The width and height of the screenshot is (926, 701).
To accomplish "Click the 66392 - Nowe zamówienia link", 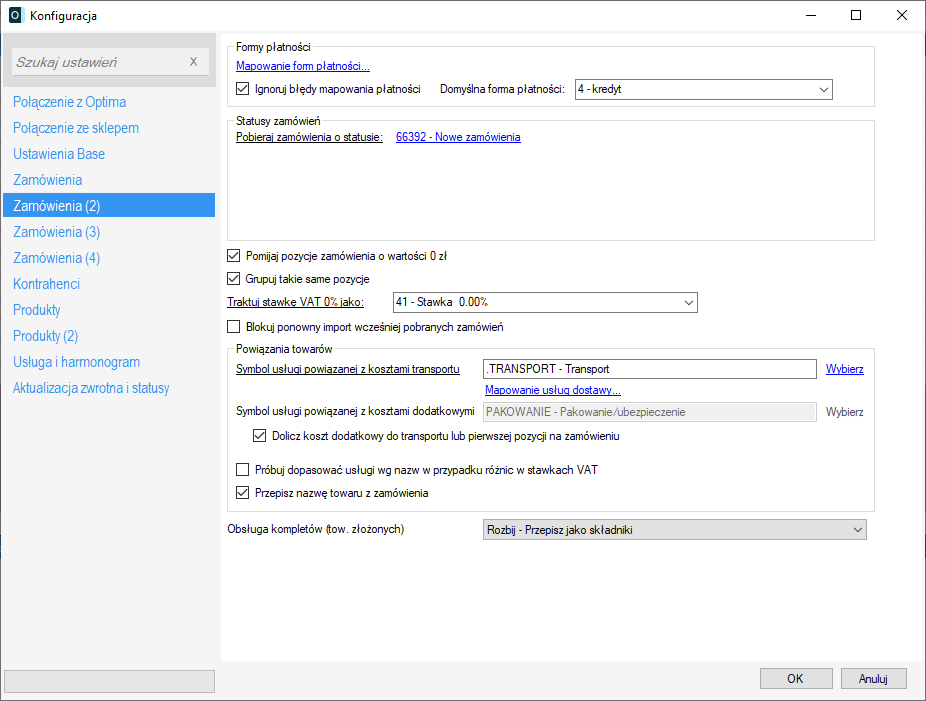I will point(458,137).
